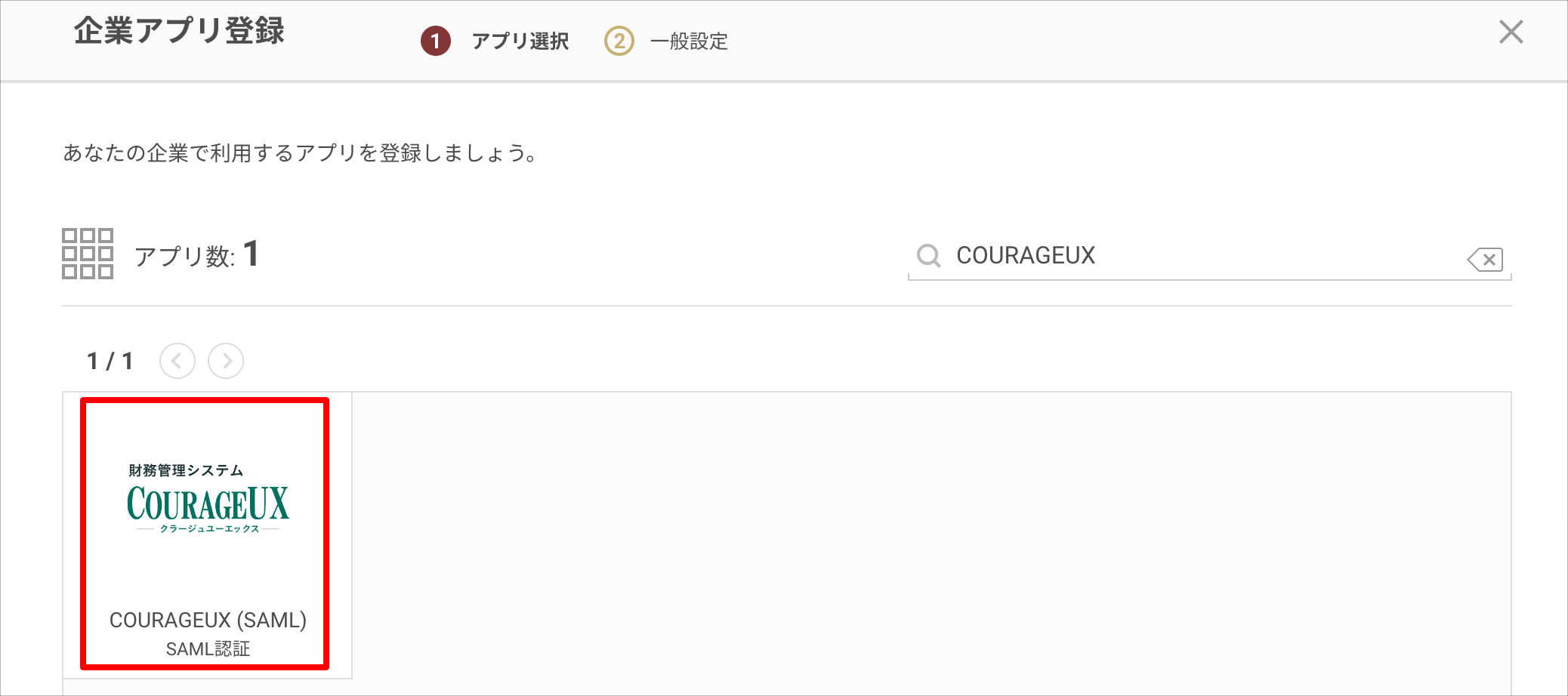Open the アプリ選択 step
Image resolution: width=1568 pixels, height=696 pixels.
[x=520, y=42]
